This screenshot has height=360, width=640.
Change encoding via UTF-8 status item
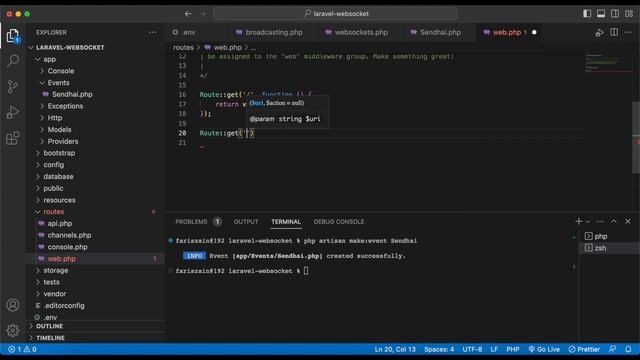point(472,349)
